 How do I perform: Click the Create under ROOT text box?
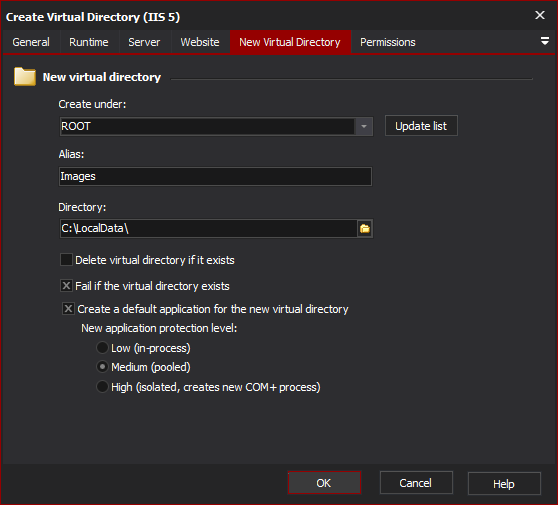click(x=207, y=126)
